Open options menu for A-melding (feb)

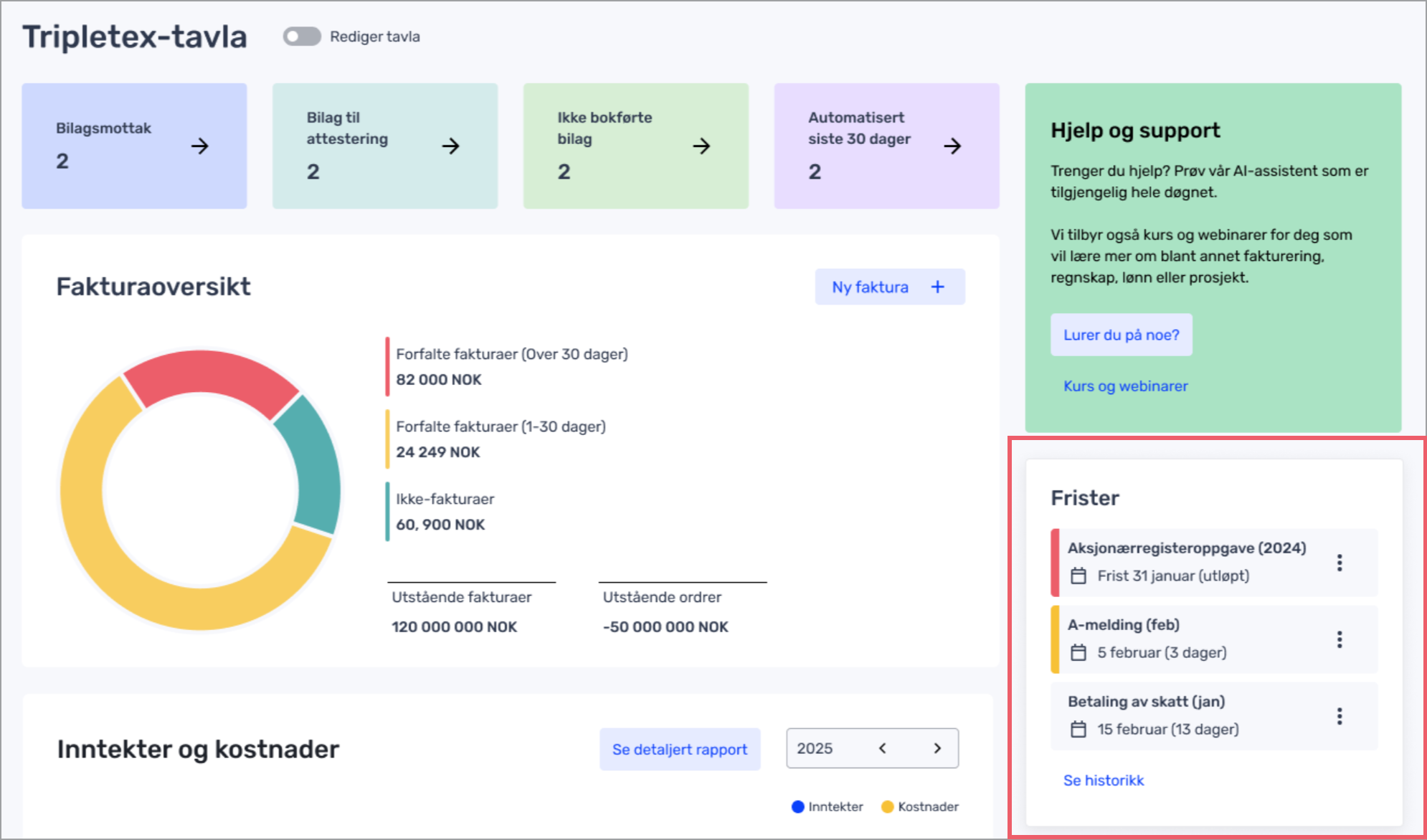[x=1340, y=639]
